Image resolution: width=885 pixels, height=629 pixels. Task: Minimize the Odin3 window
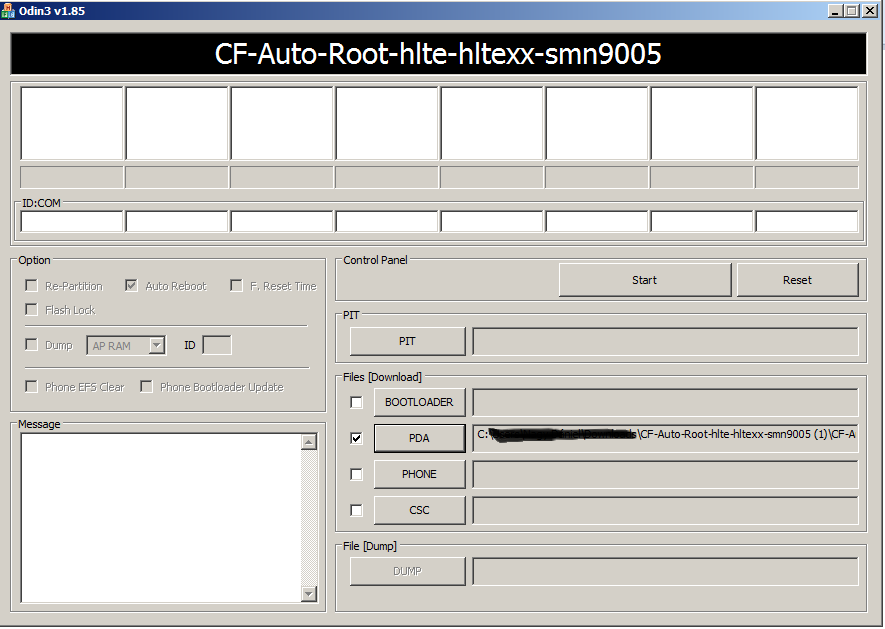pos(835,11)
